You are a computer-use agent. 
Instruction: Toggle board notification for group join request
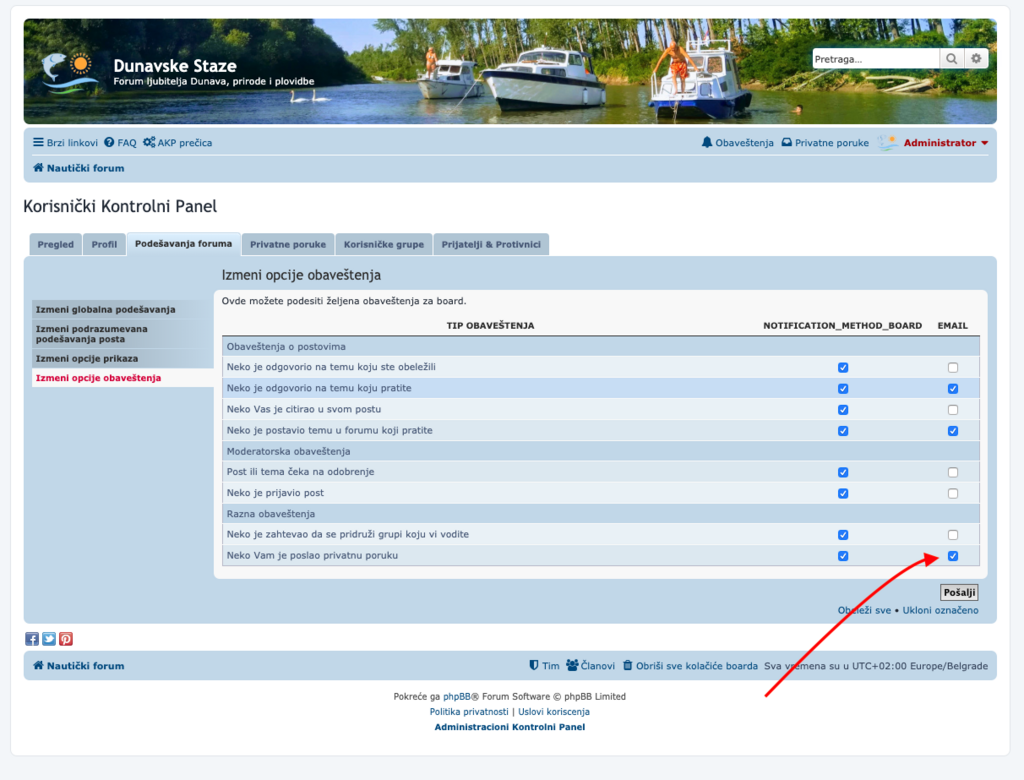click(x=843, y=535)
